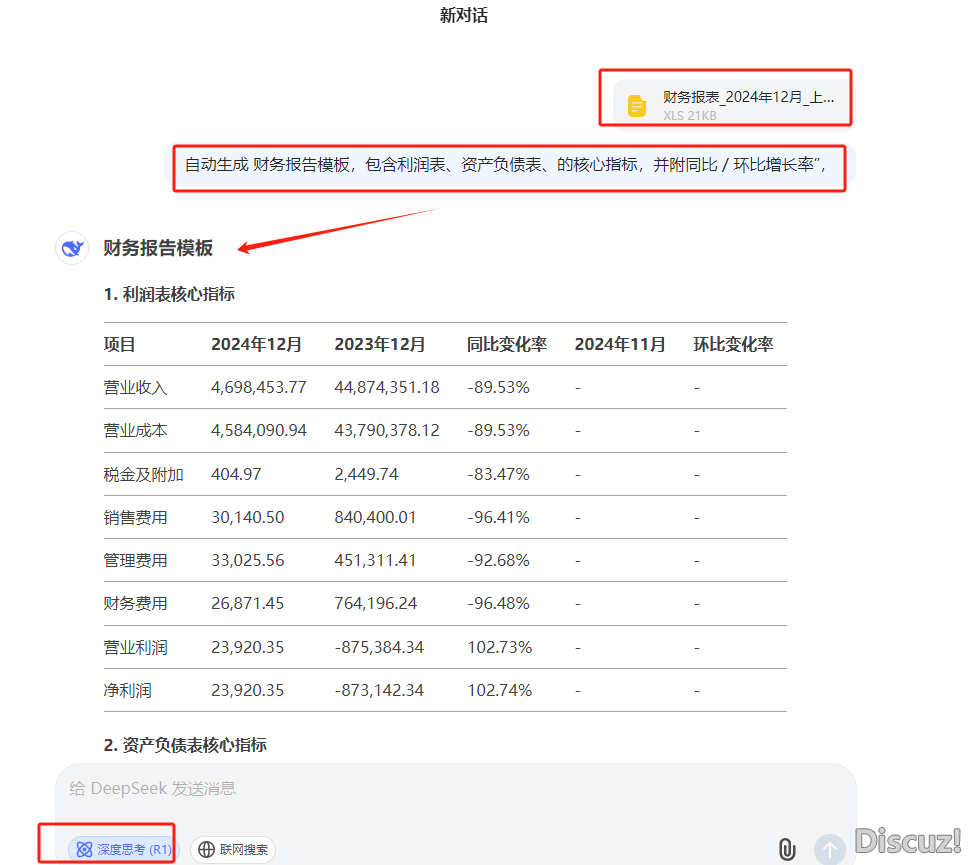Toggle the 联网搜索 web search button
978x865 pixels.
(233, 849)
